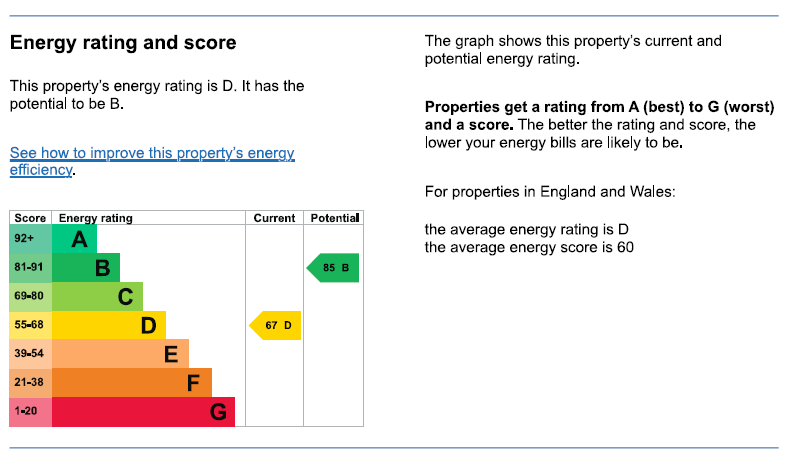Click the Energy rating and score heading
Screen dimensions: 790x468
(x=123, y=43)
